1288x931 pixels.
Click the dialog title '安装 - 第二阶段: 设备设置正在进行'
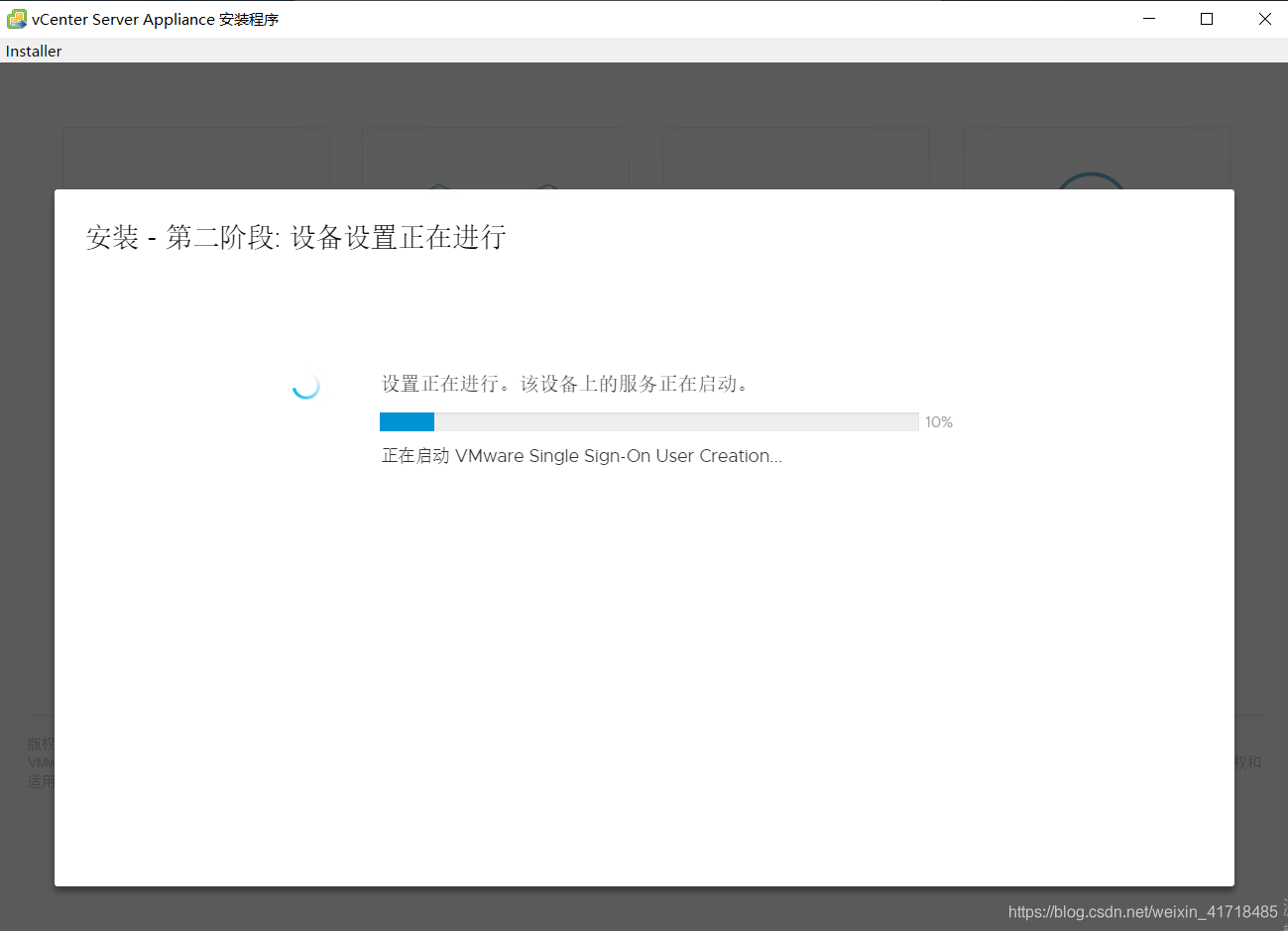tap(296, 238)
